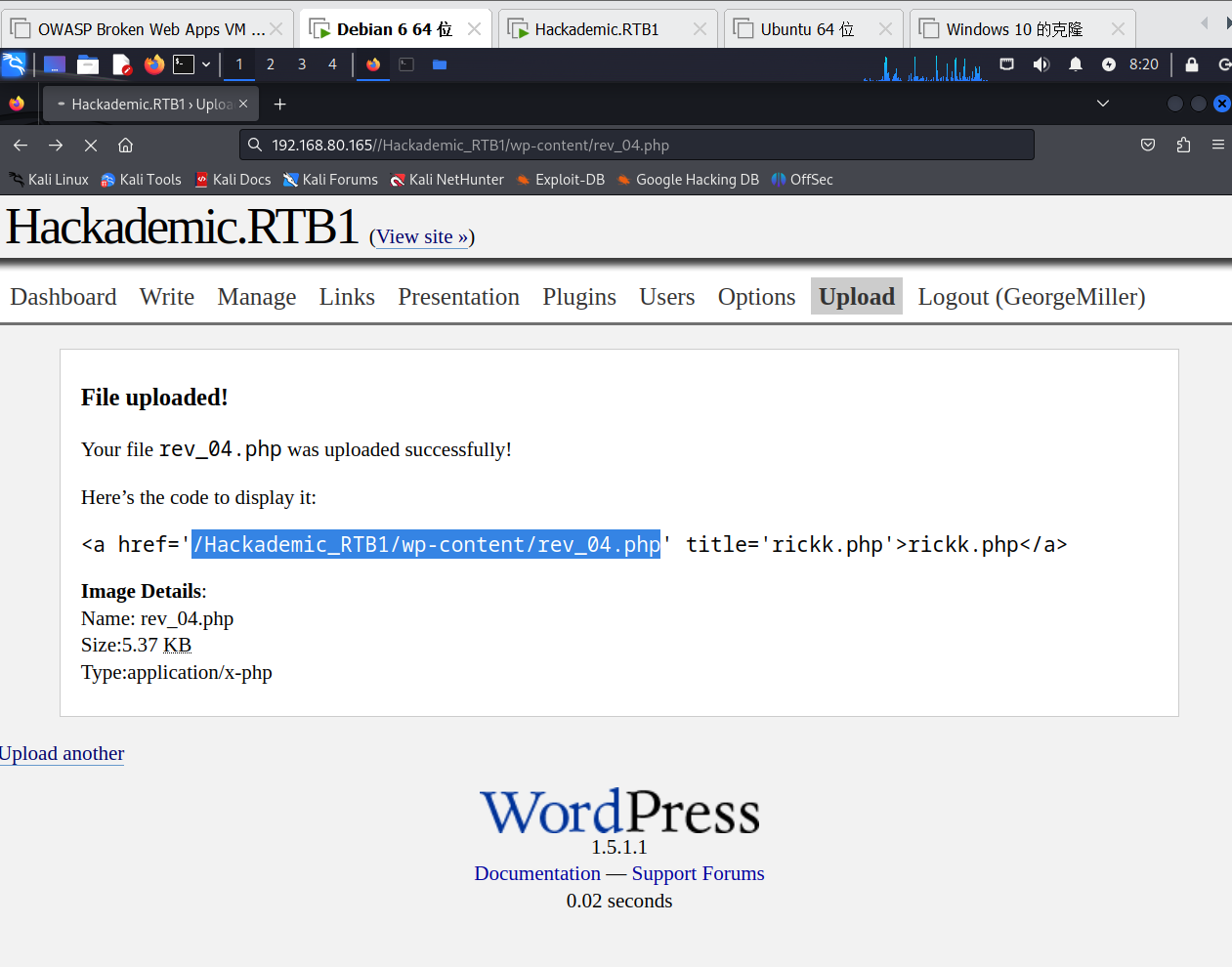
Task: Open the Pocket save icon
Action: click(x=1148, y=145)
